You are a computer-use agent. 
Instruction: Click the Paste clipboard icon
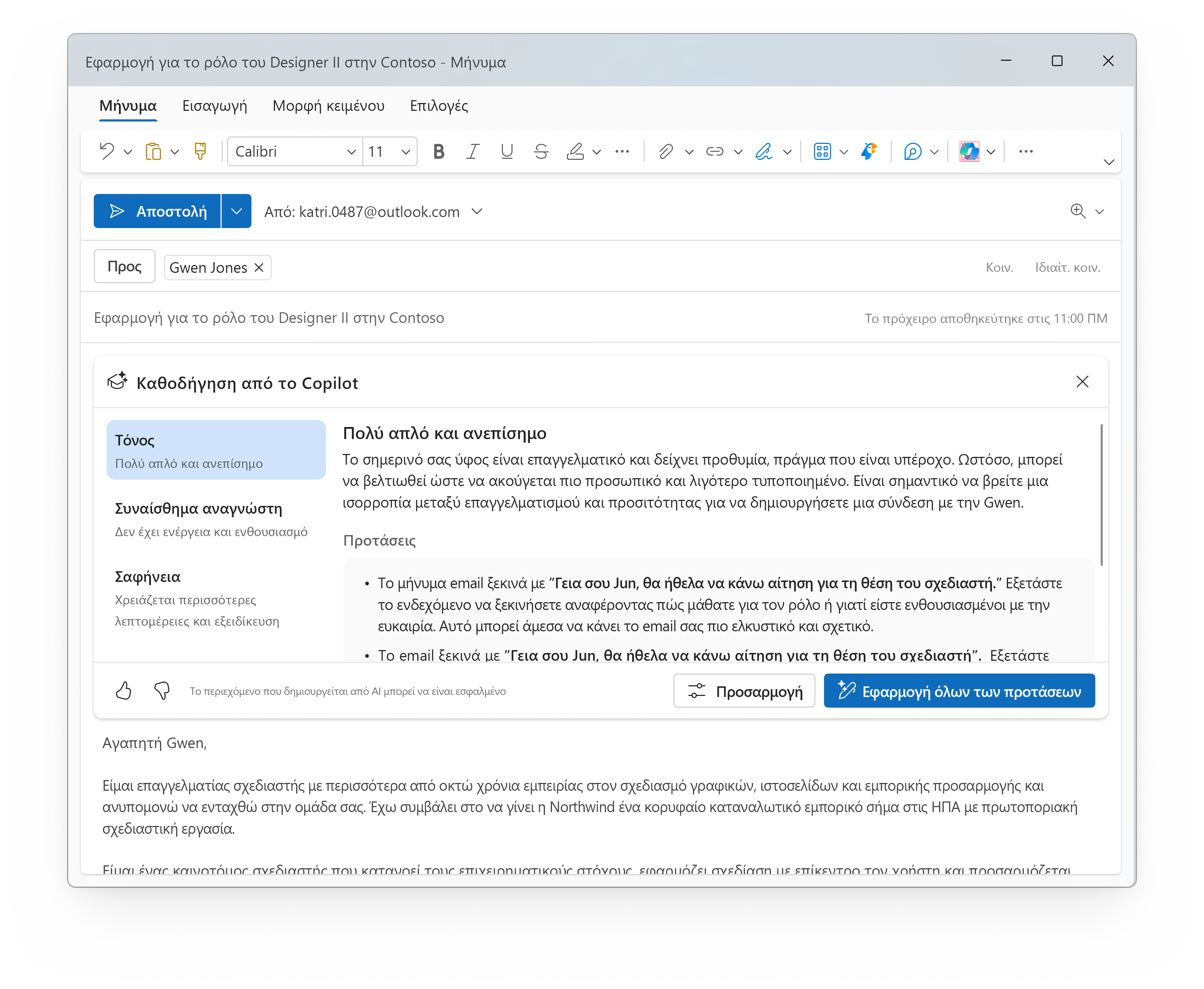pos(153,152)
